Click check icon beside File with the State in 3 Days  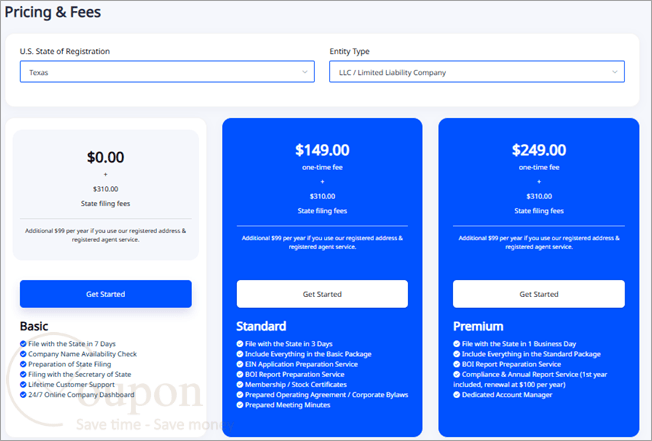[240, 344]
